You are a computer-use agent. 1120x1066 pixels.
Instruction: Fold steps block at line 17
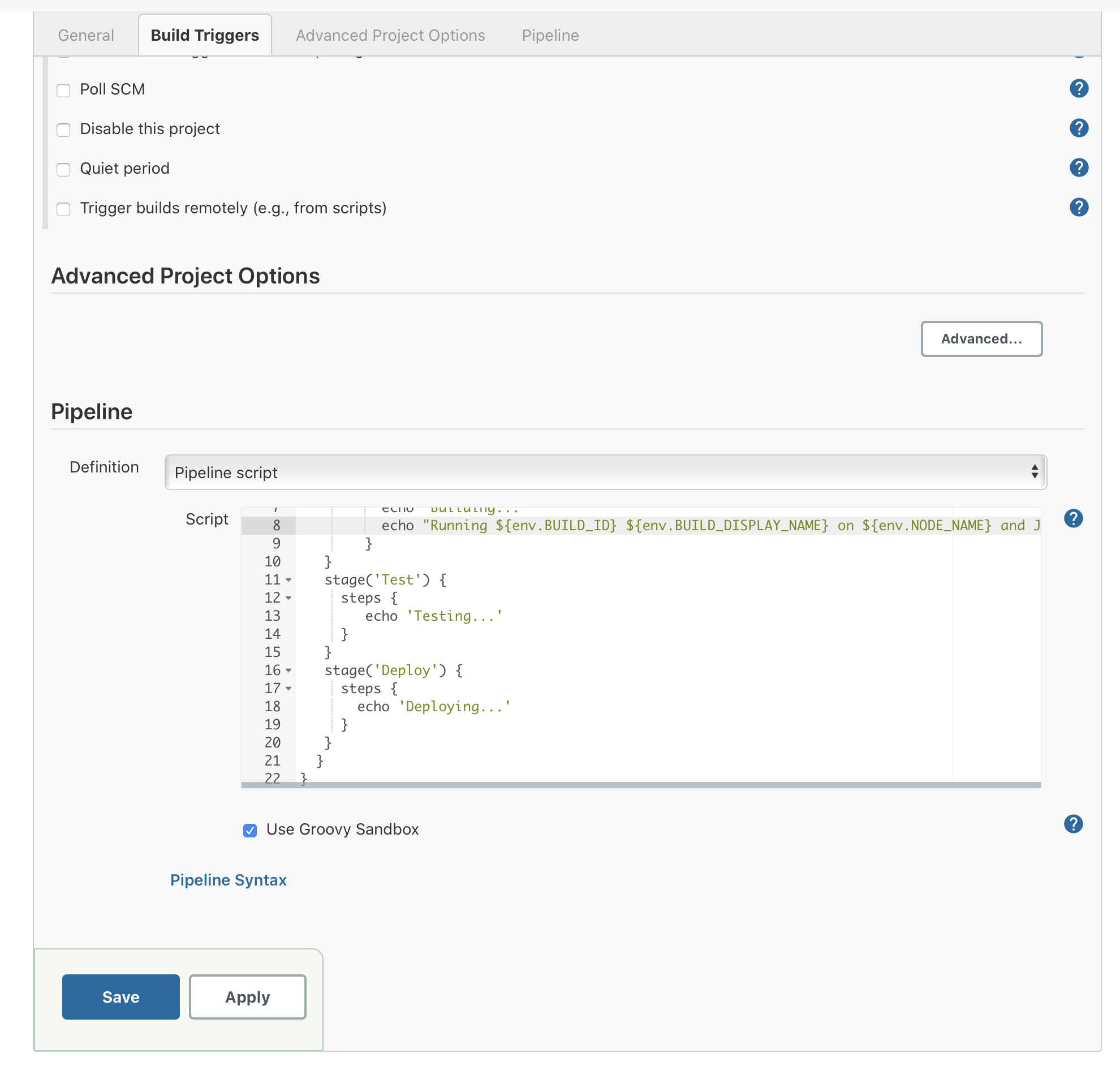pyautogui.click(x=288, y=689)
